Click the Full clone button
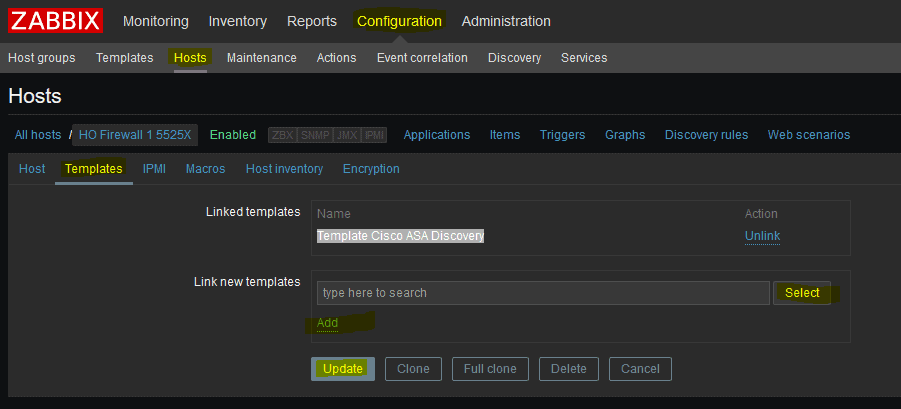901x409 pixels. [x=490, y=369]
